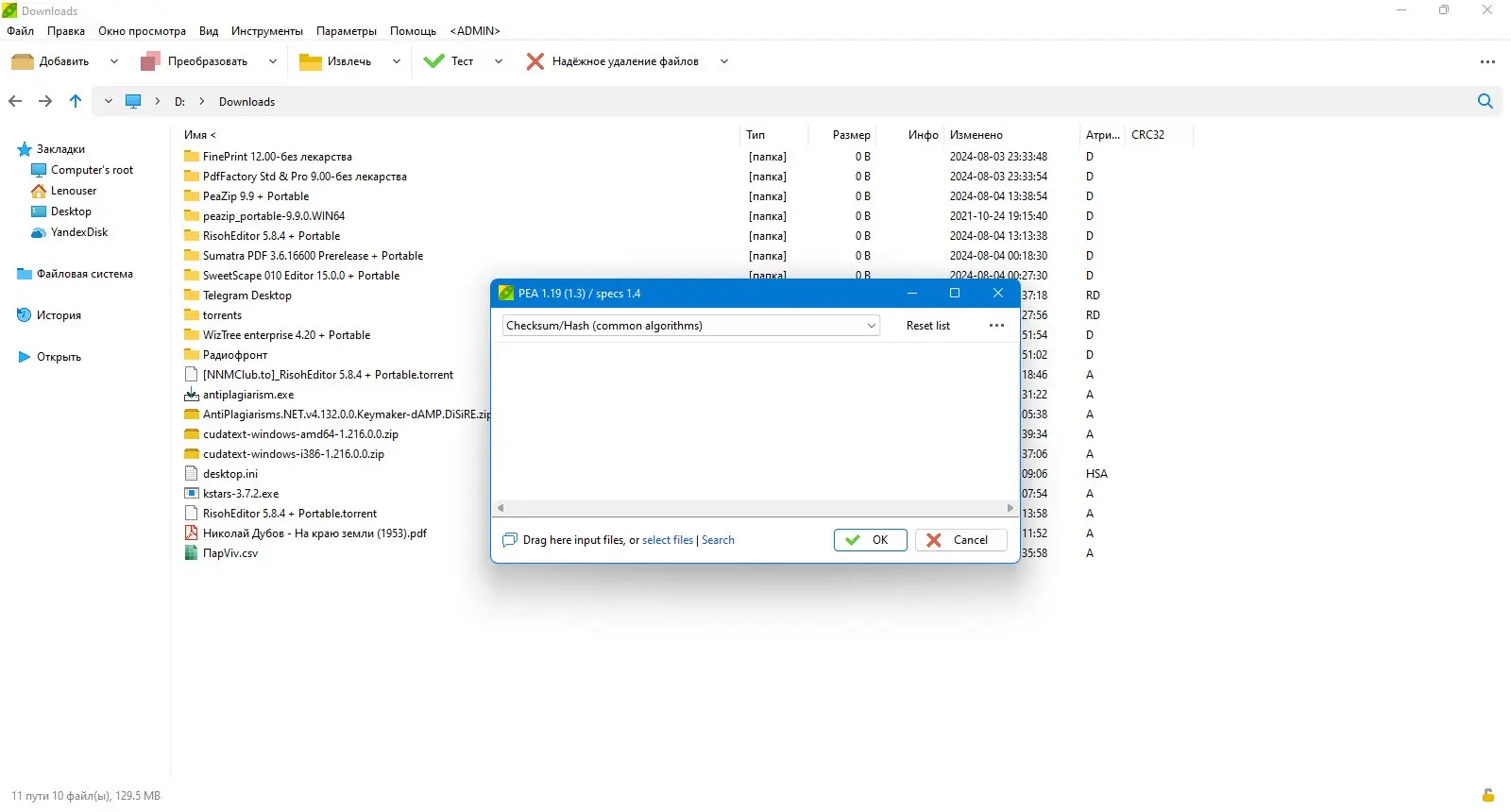Open the Окно просмотра menu
The image size is (1511, 812).
pyautogui.click(x=142, y=31)
